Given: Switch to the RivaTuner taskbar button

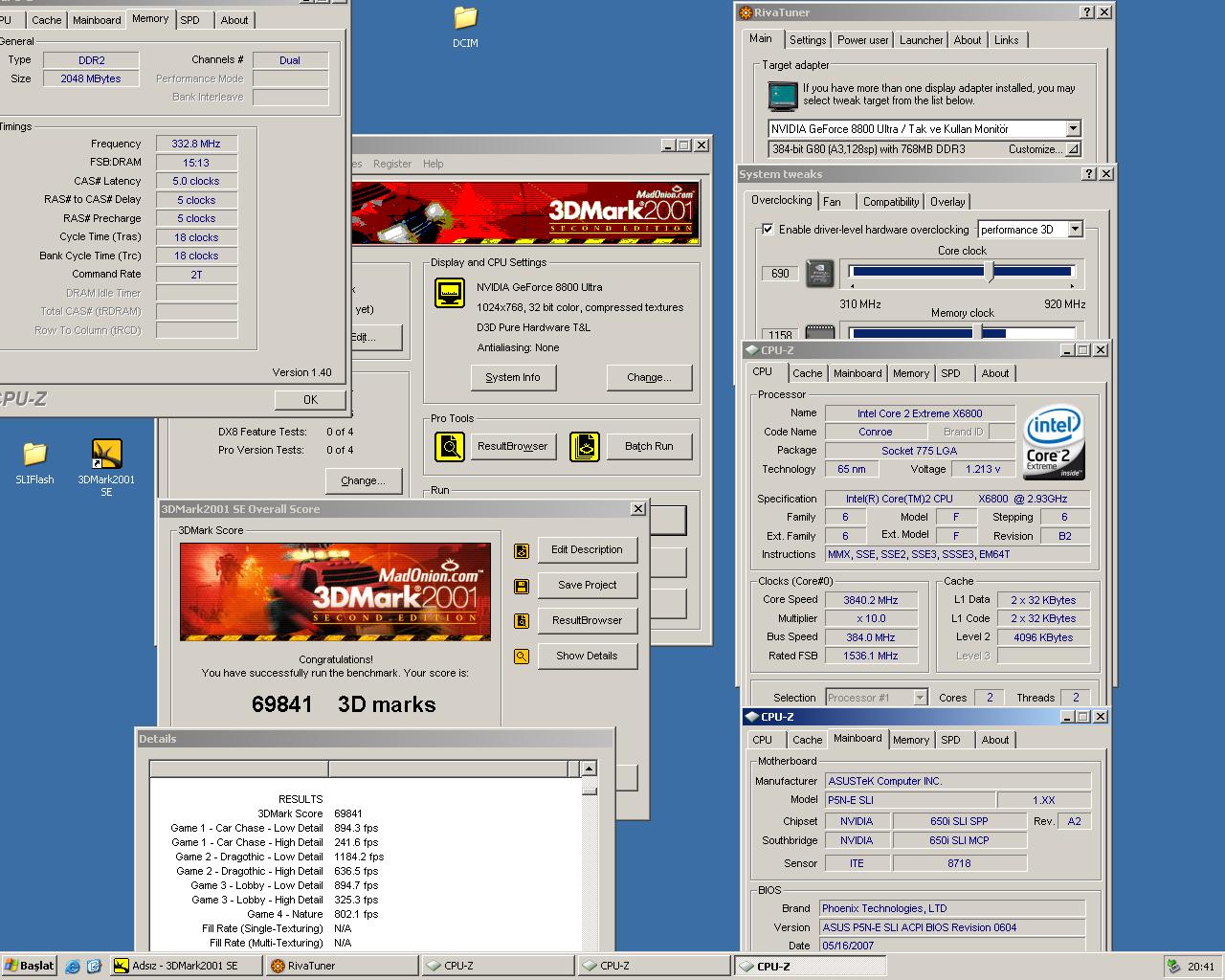Looking at the screenshot, I should [x=341, y=966].
